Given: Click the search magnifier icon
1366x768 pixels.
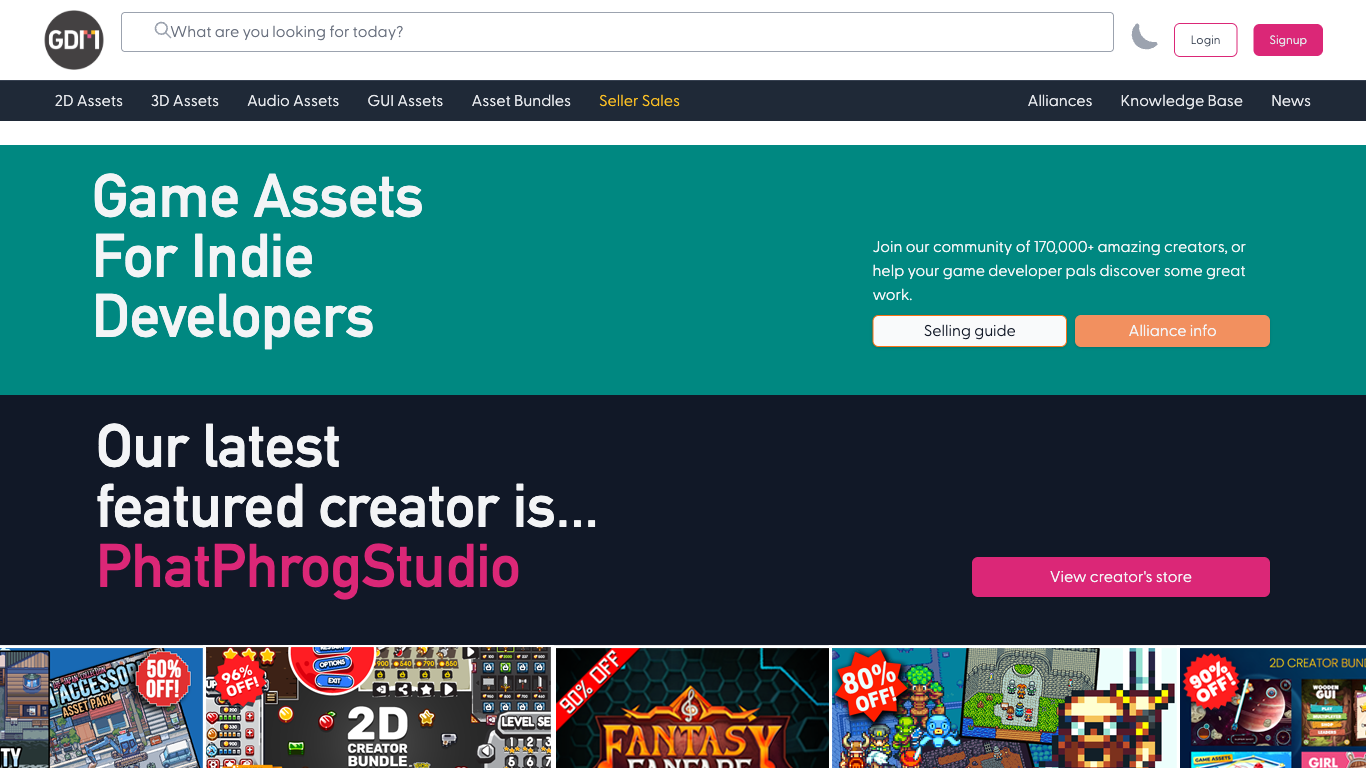Looking at the screenshot, I should coord(162,30).
